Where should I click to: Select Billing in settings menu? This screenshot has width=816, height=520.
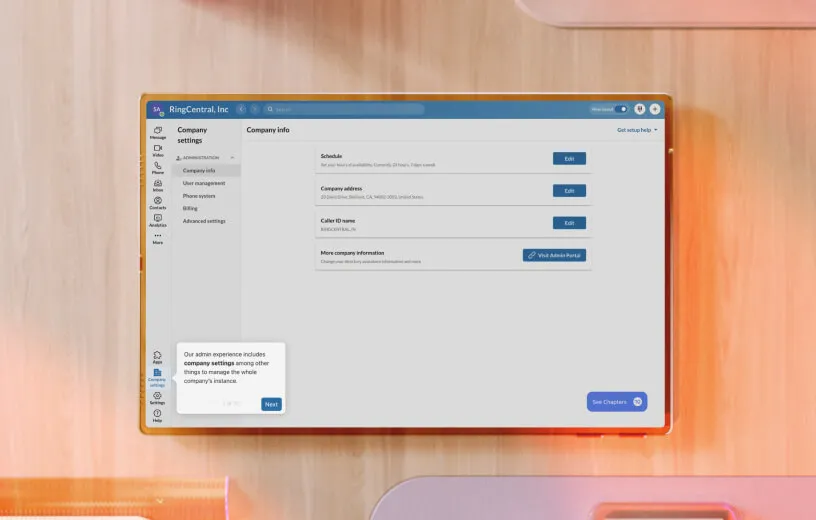tap(190, 208)
